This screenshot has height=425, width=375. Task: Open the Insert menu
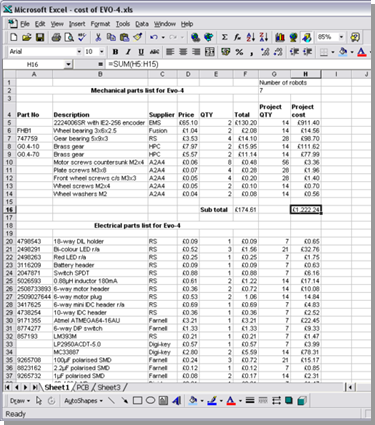tap(77, 24)
